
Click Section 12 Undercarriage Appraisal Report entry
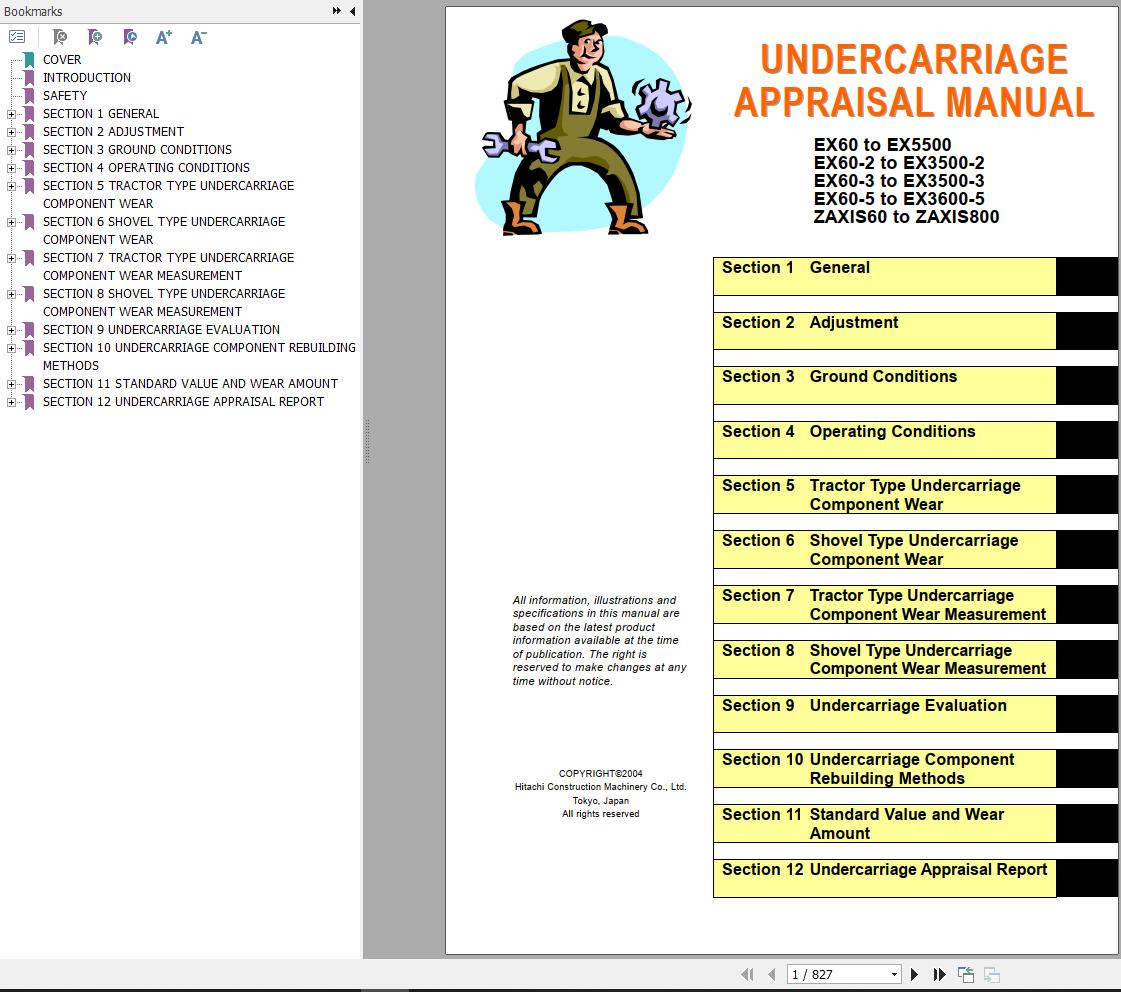(884, 878)
